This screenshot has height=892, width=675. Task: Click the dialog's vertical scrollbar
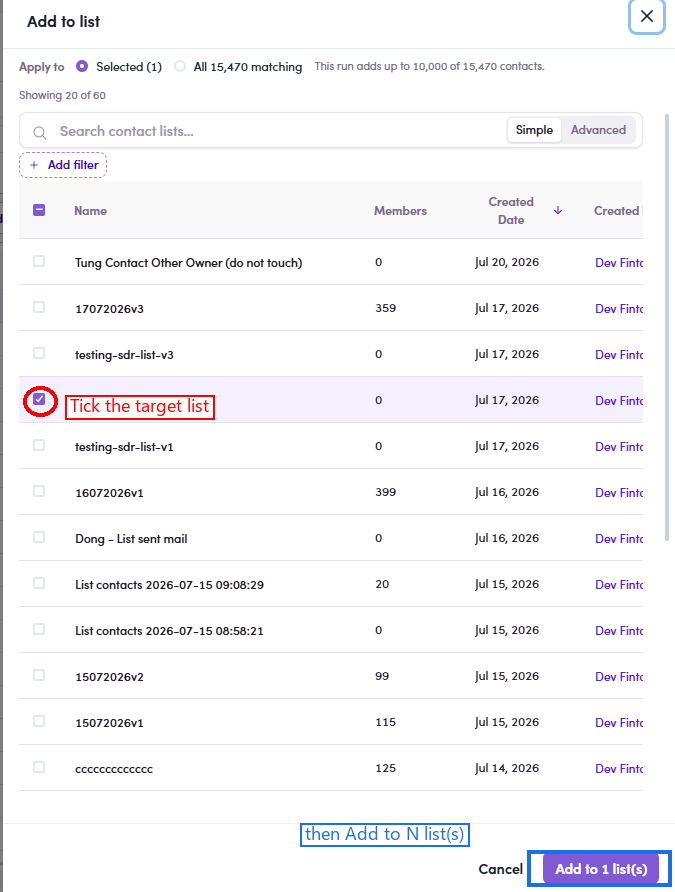667,327
